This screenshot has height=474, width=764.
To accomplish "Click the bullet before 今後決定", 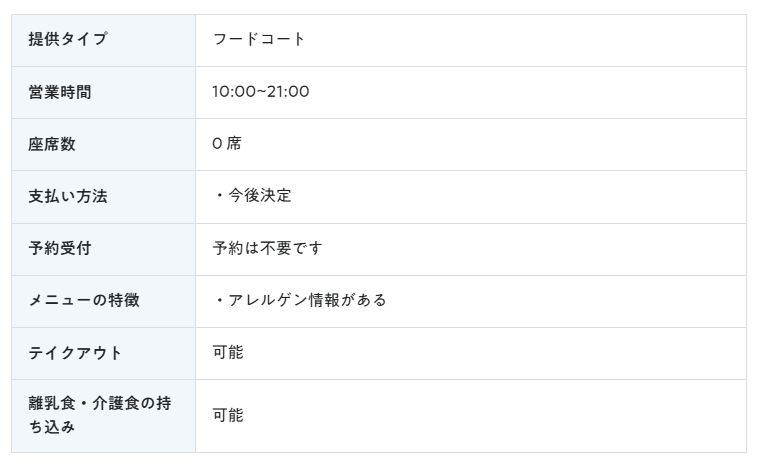I will tap(220, 195).
